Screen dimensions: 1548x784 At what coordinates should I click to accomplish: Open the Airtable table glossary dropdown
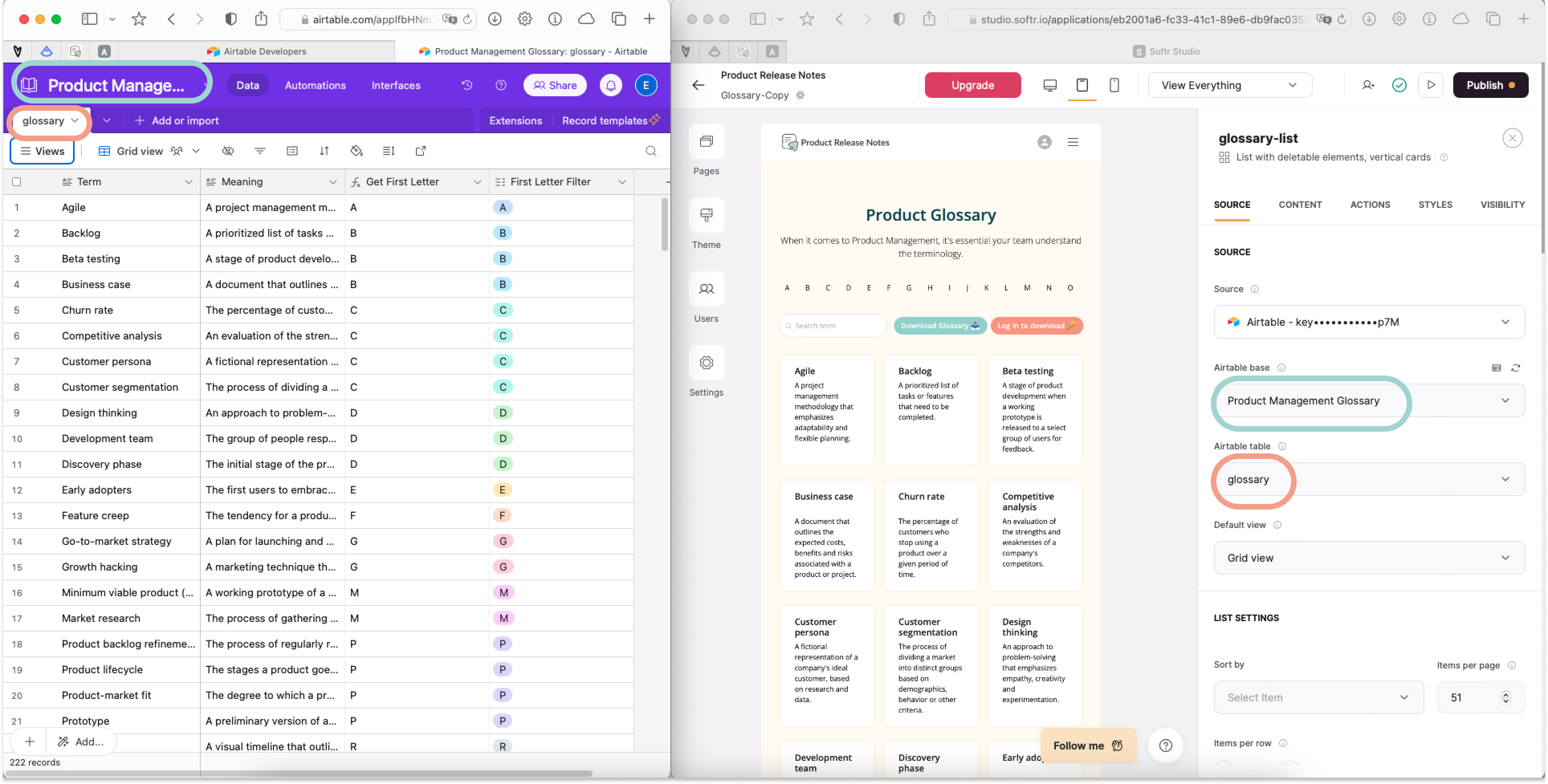1369,479
